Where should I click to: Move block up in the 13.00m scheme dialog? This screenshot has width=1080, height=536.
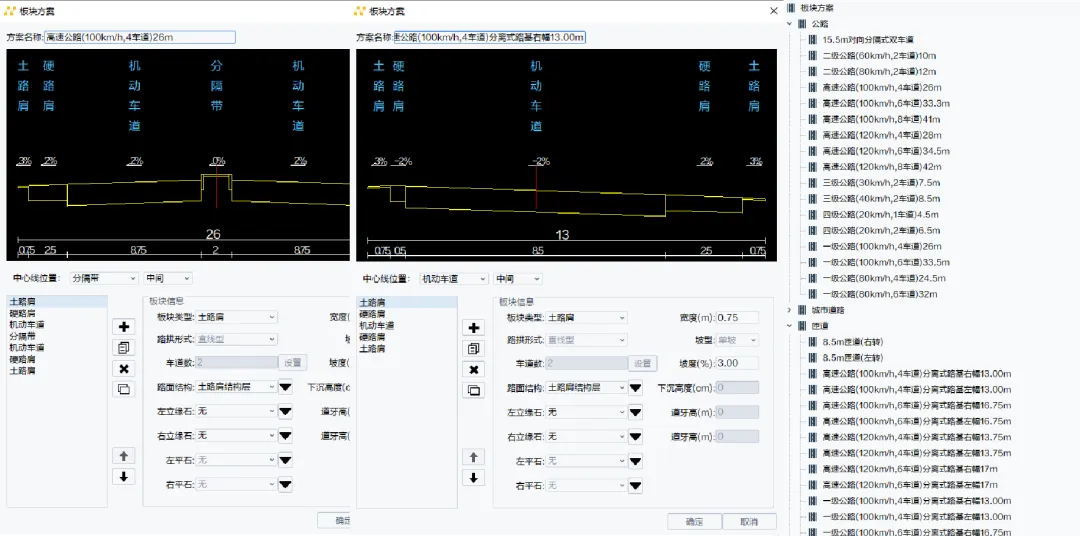coord(473,457)
